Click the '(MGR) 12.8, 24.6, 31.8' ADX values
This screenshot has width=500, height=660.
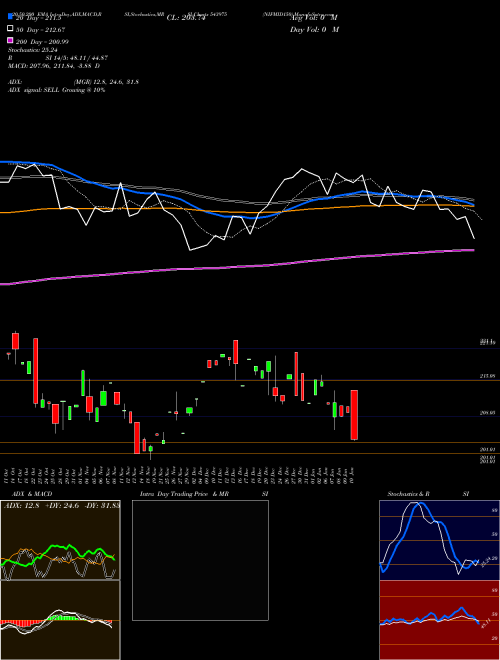[106, 82]
